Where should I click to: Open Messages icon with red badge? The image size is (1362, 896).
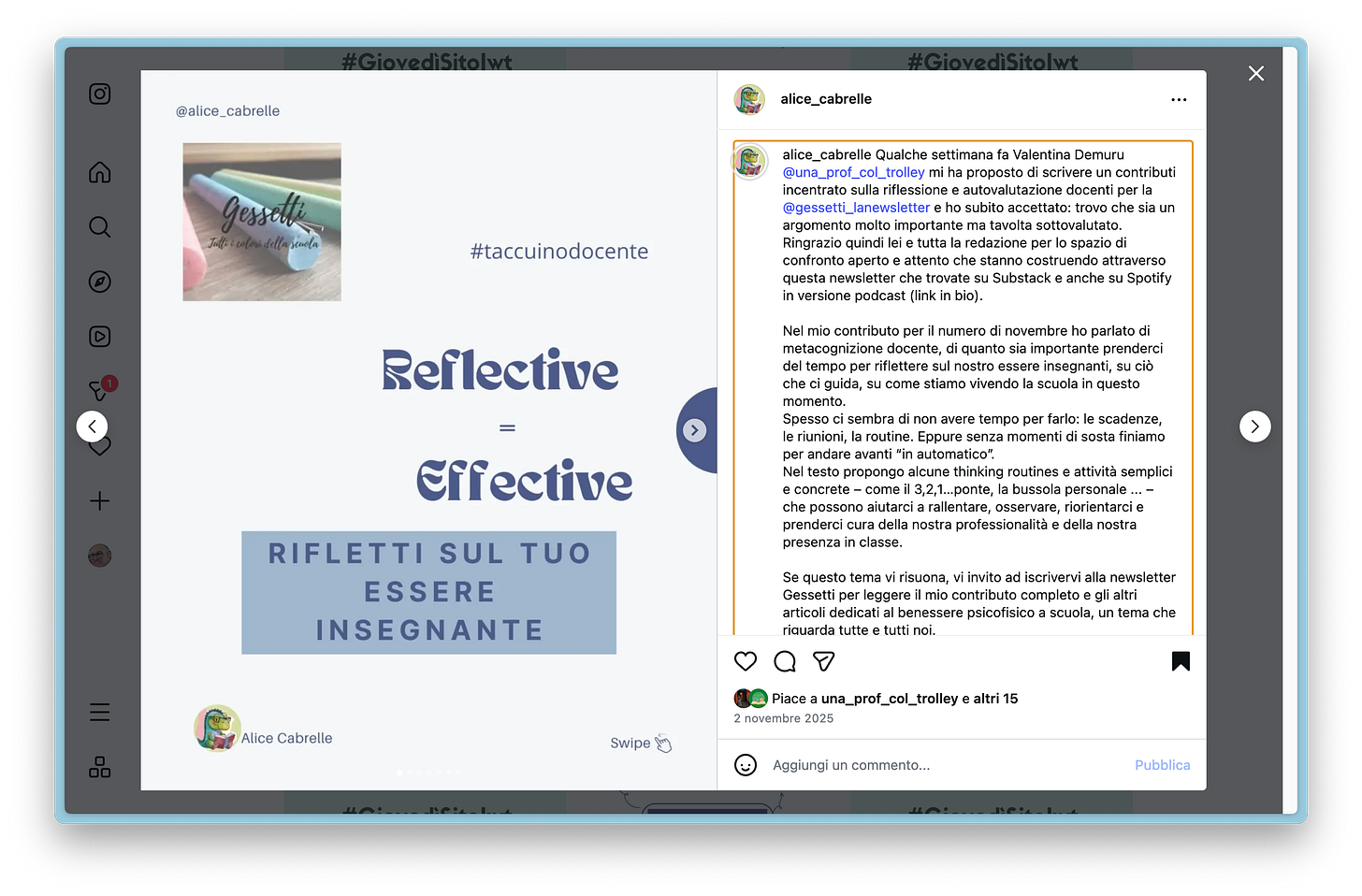click(x=100, y=389)
